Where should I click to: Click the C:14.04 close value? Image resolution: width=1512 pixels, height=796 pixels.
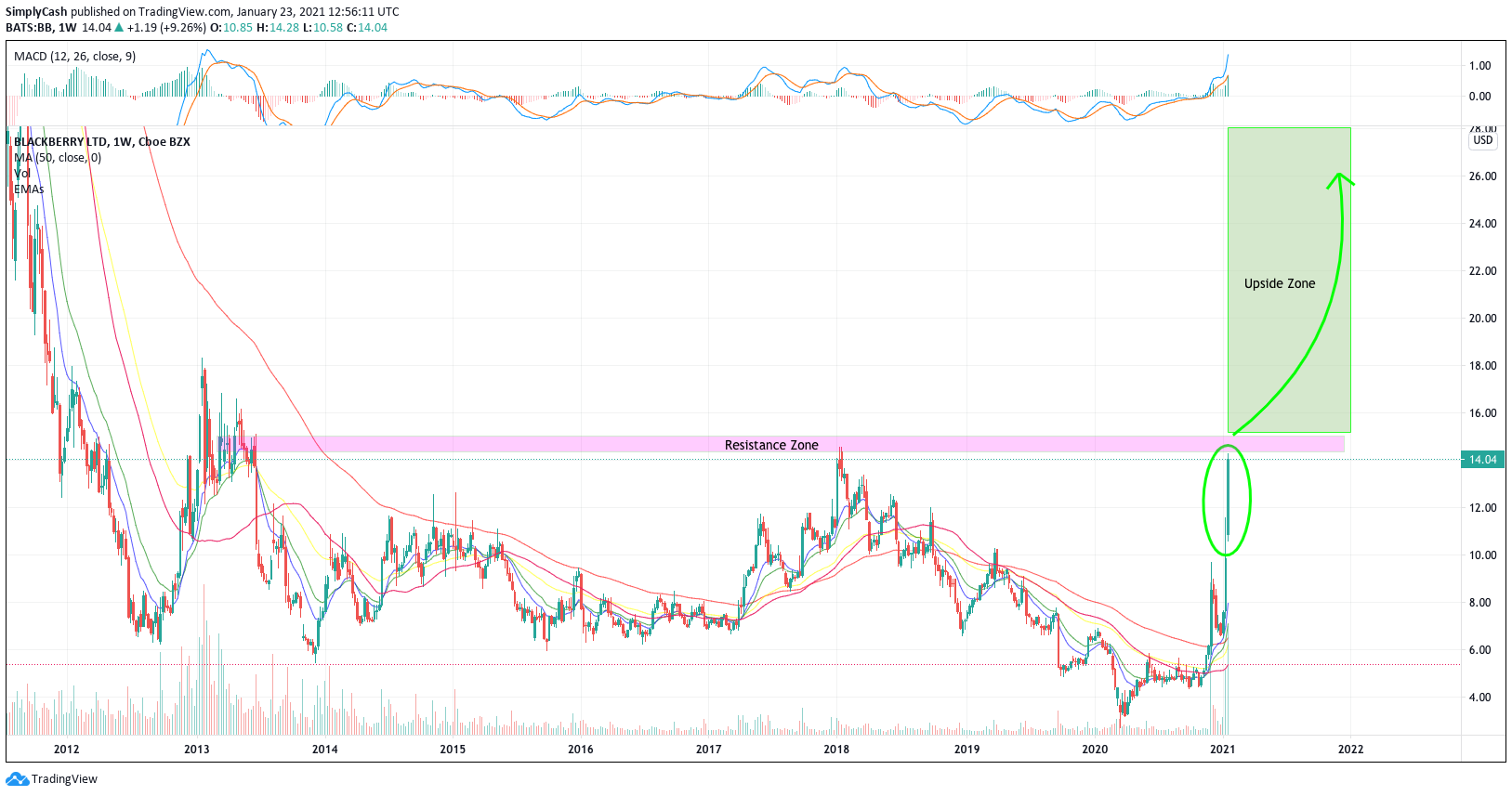coord(367,28)
